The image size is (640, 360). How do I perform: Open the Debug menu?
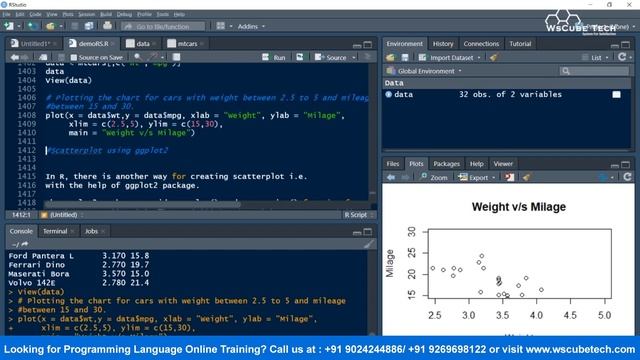[124, 14]
